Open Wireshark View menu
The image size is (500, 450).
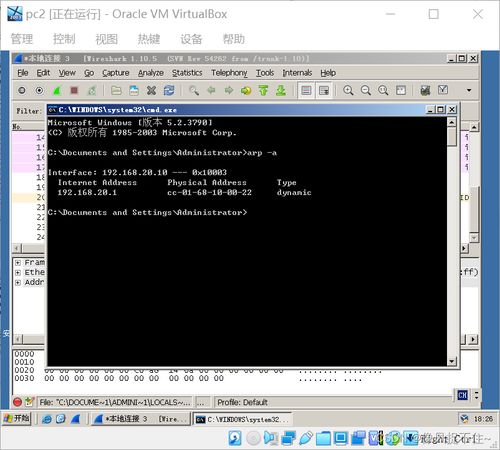tap(67, 73)
